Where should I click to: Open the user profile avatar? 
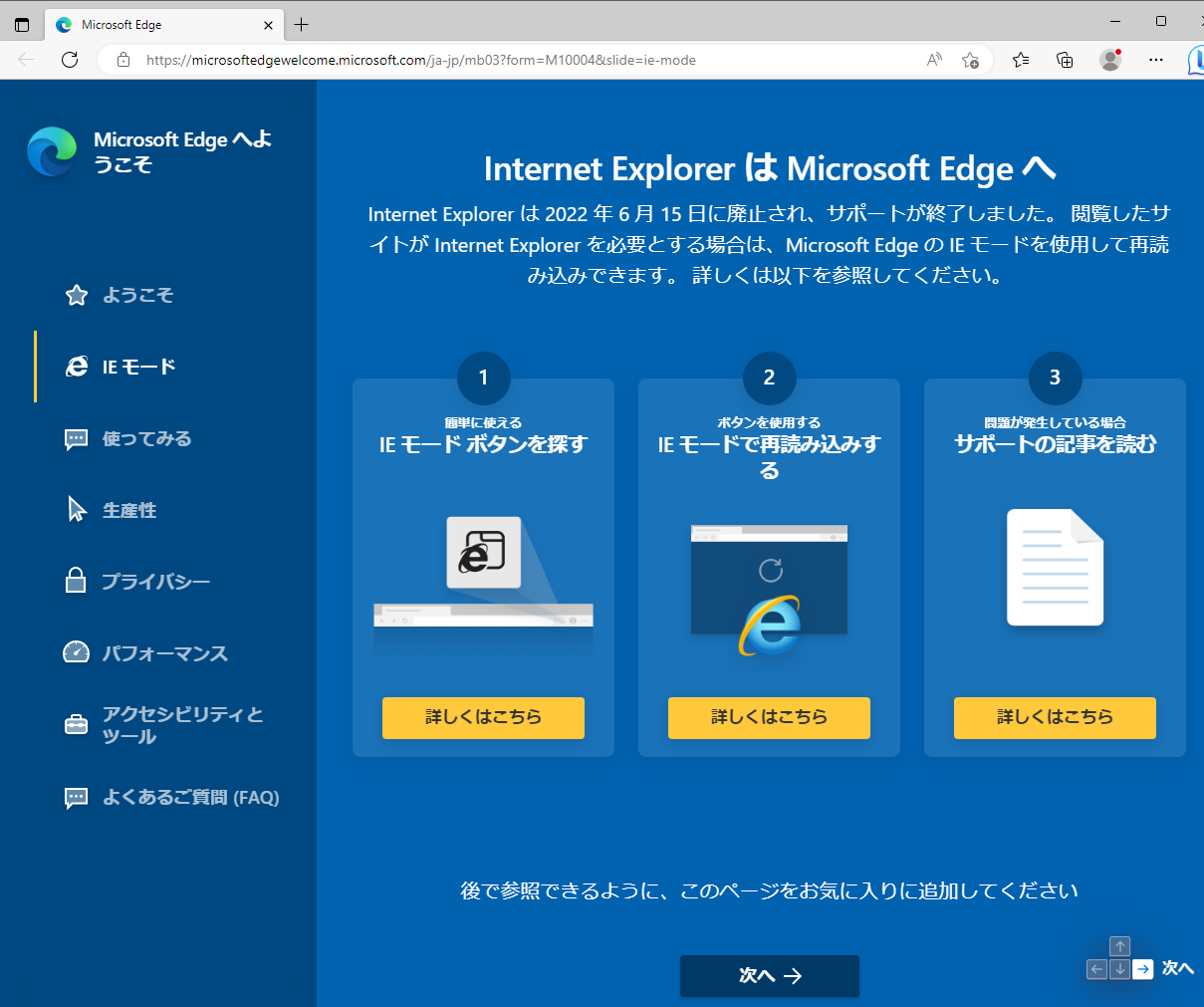tap(1110, 60)
